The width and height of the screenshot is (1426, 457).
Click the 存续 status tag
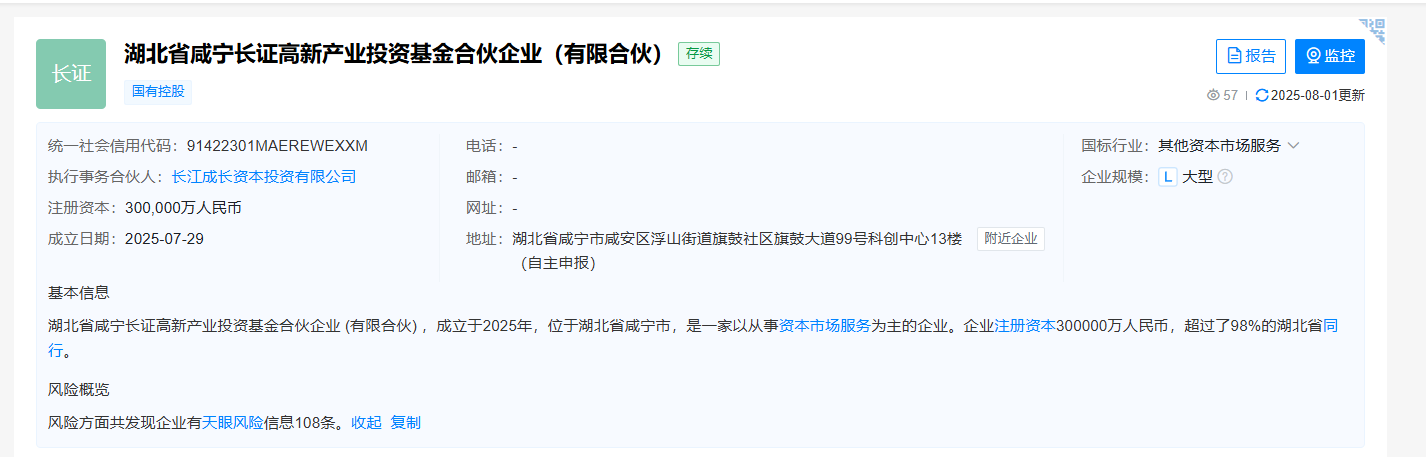[x=698, y=54]
